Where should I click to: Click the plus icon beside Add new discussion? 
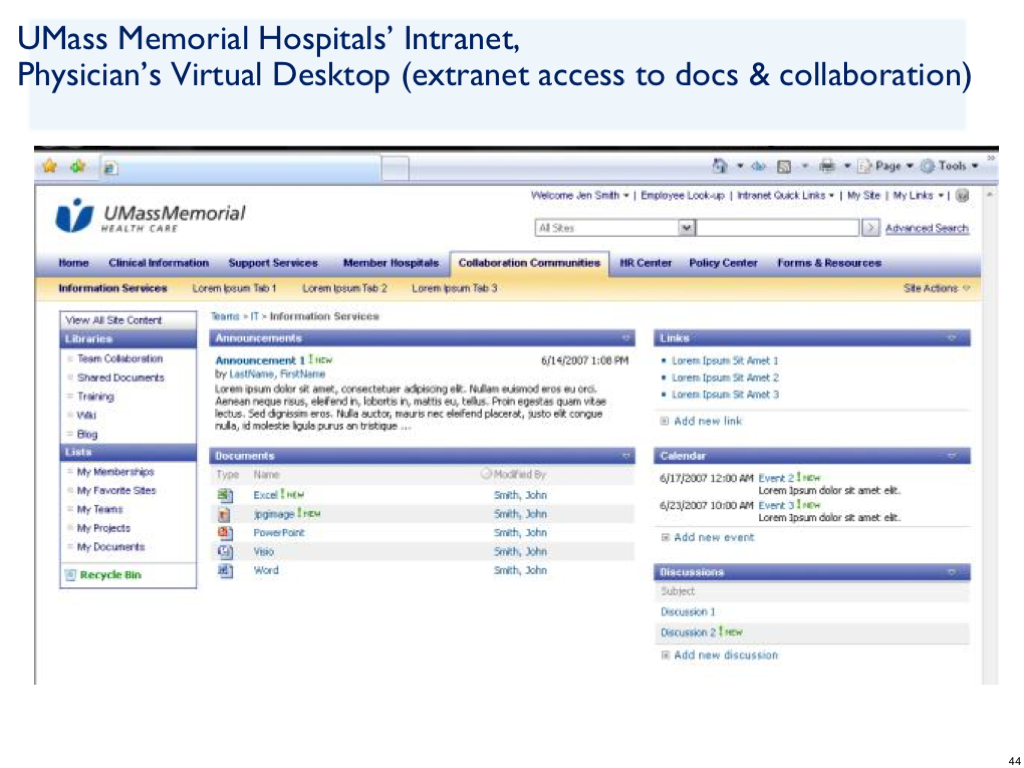(665, 655)
